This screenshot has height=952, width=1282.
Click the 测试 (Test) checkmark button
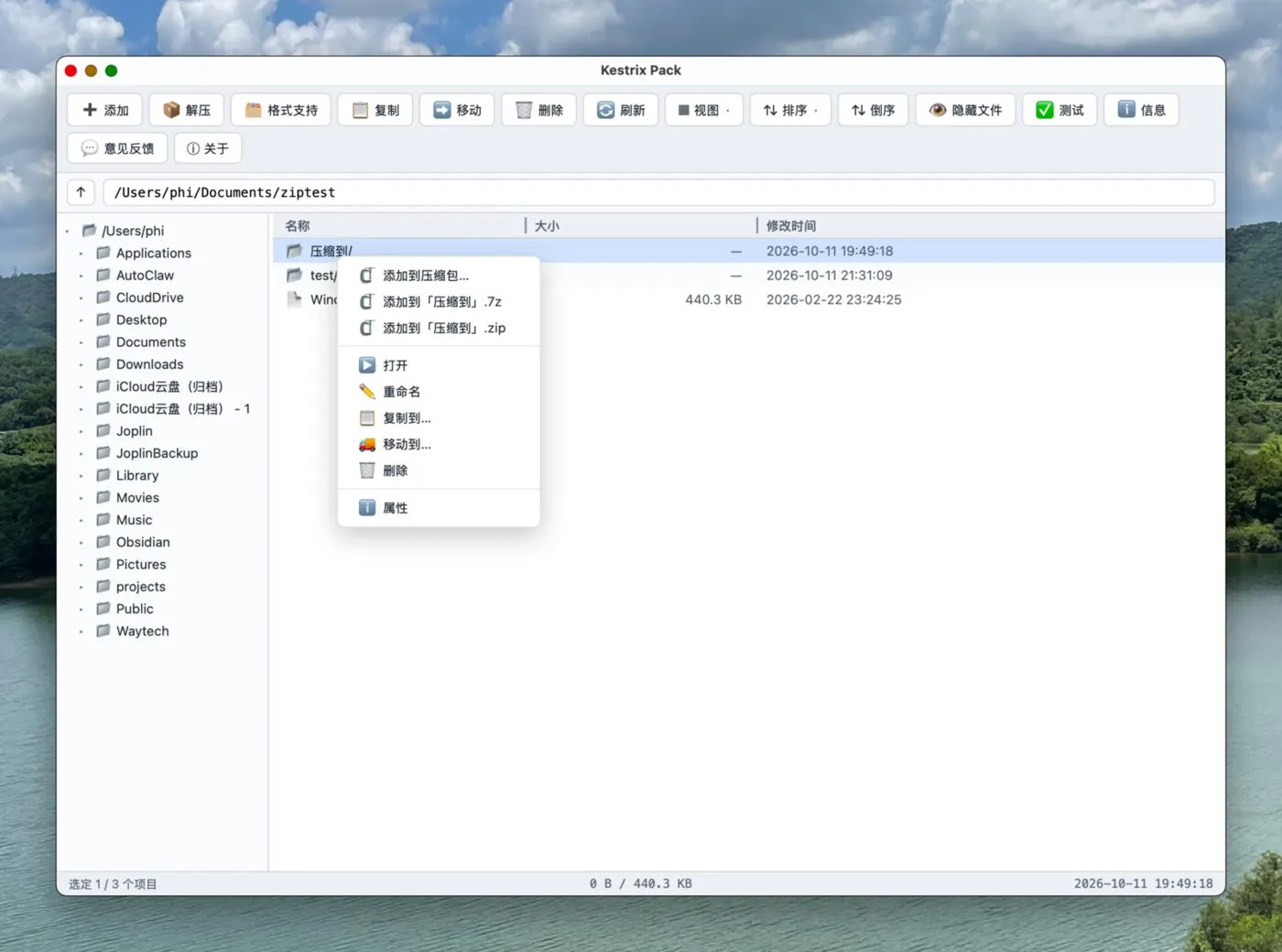pyautogui.click(x=1059, y=110)
